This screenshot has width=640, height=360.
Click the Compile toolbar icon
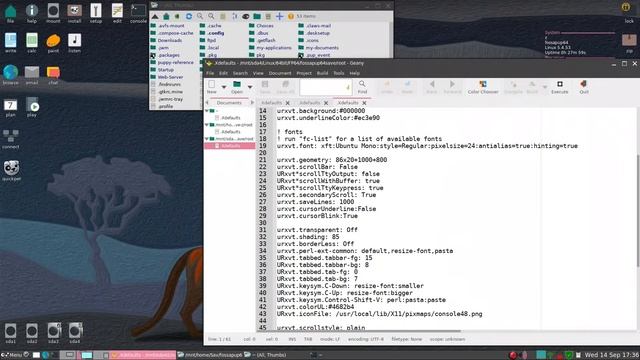(x=513, y=84)
